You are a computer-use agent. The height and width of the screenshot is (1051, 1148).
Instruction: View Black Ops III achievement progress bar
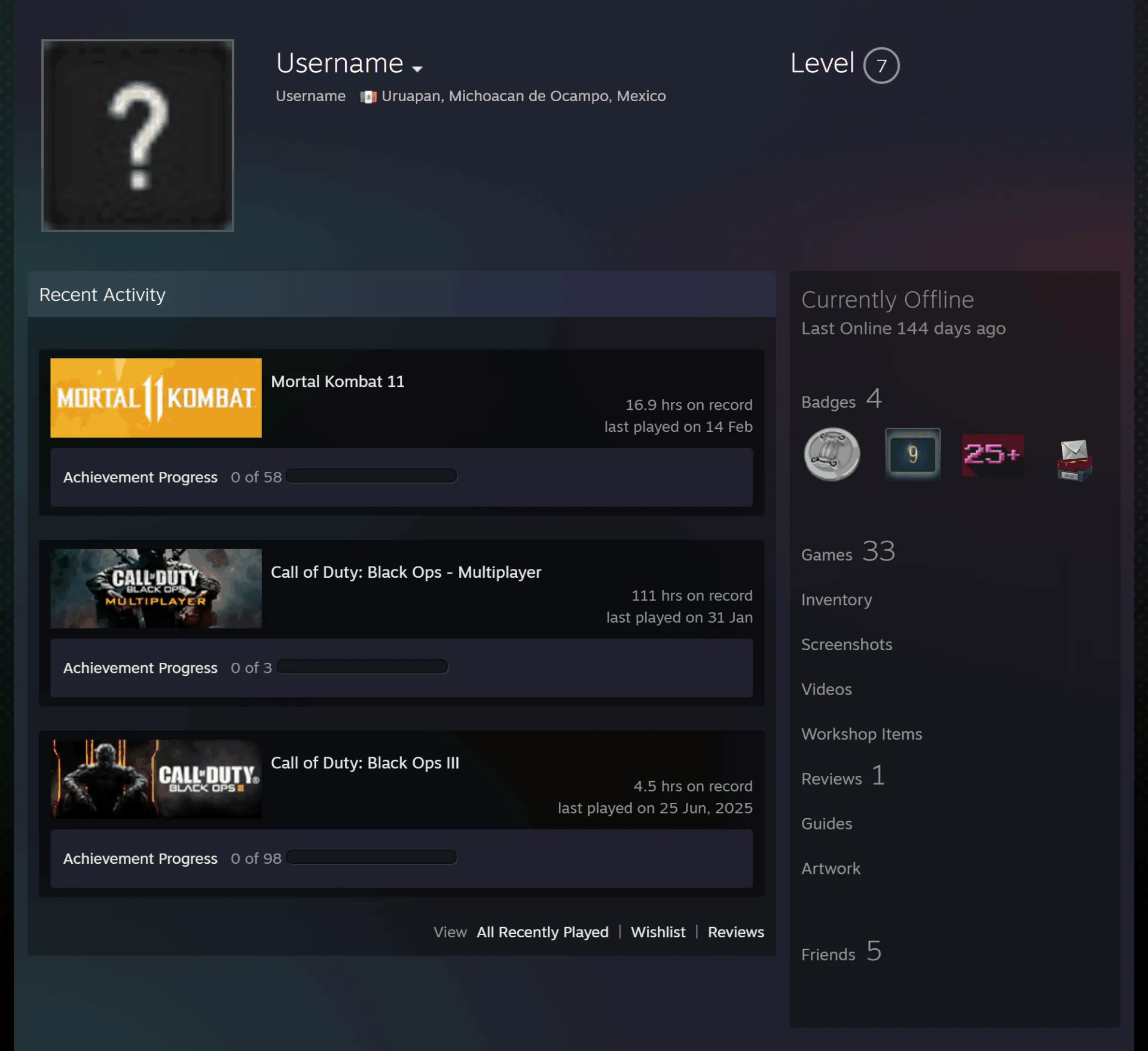click(x=371, y=857)
